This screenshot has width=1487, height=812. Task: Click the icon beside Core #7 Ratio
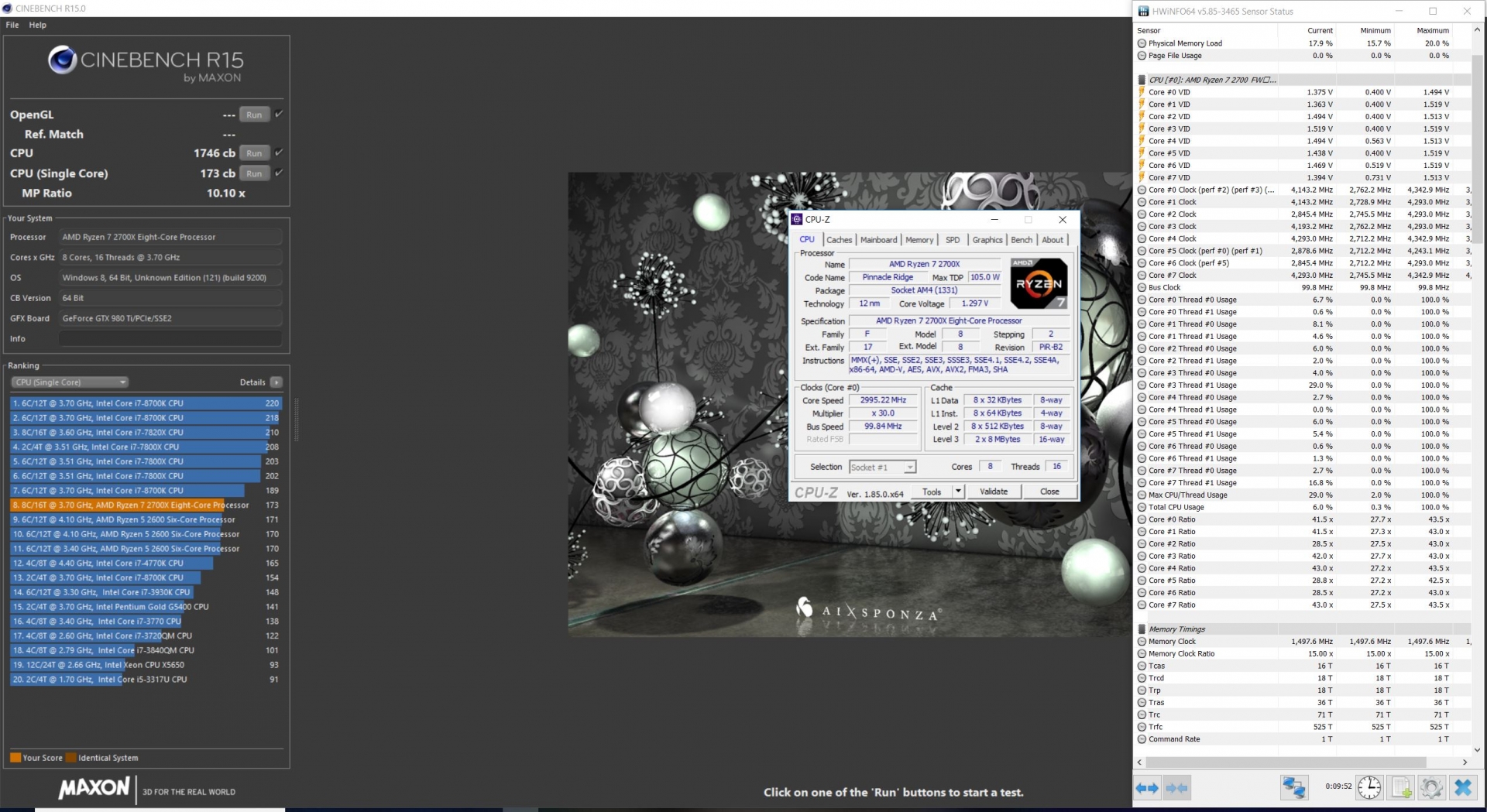[1142, 605]
